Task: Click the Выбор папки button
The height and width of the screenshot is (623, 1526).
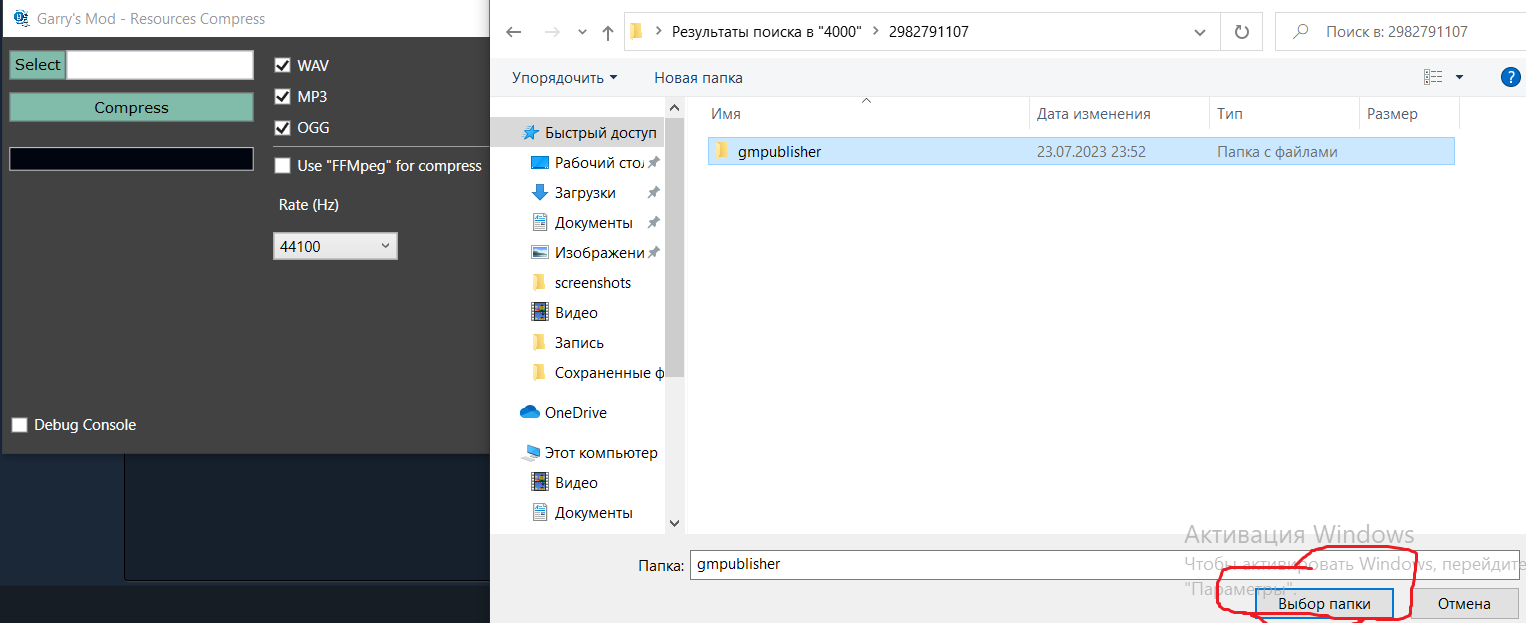Action: (x=1324, y=604)
